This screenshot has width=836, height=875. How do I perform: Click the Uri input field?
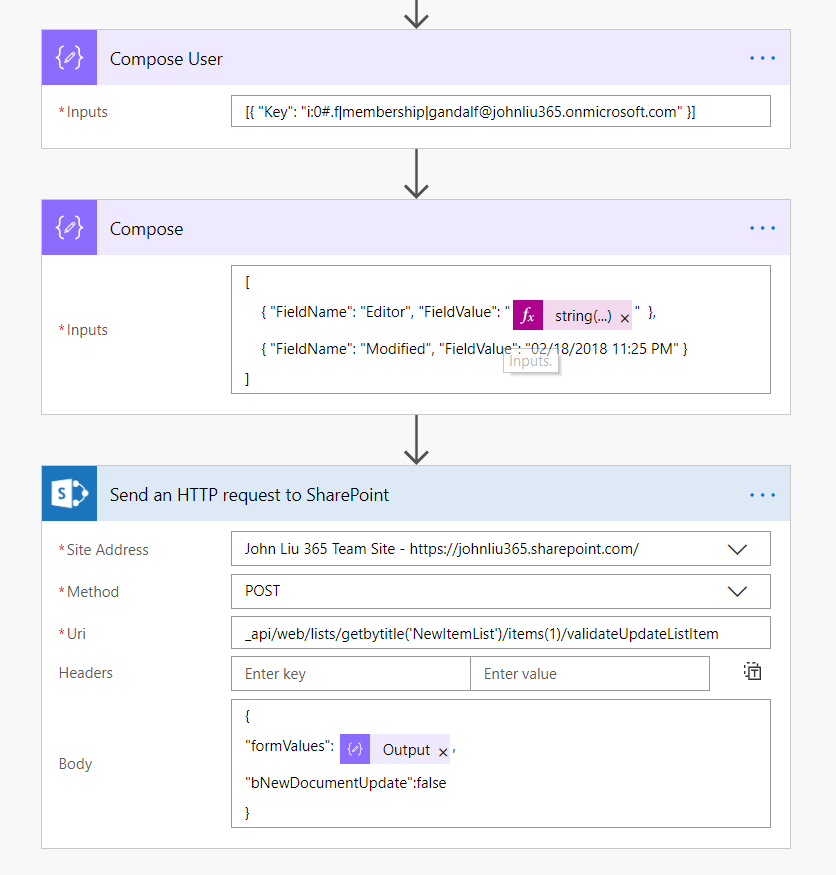[x=500, y=633]
